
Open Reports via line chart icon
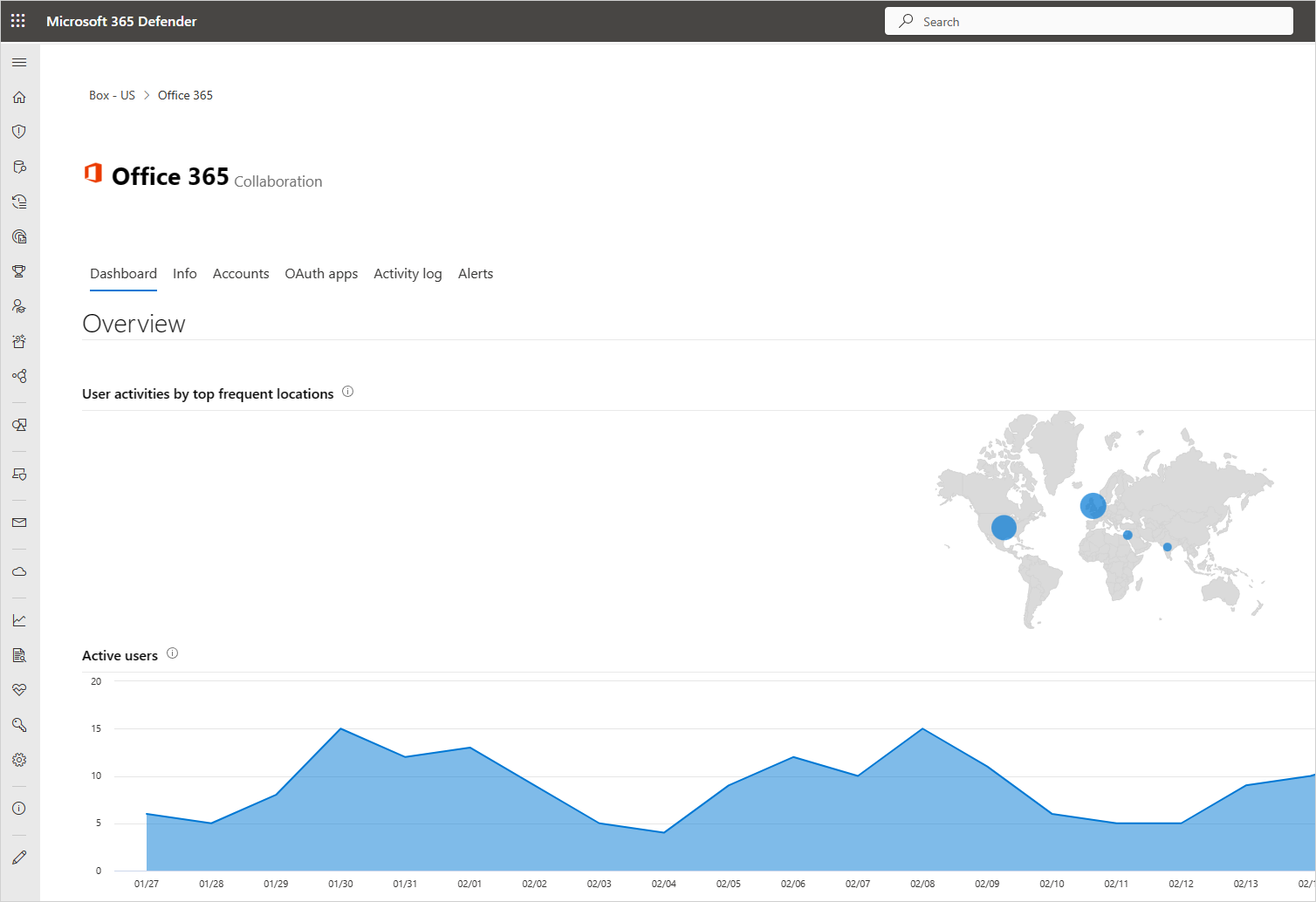pyautogui.click(x=19, y=619)
